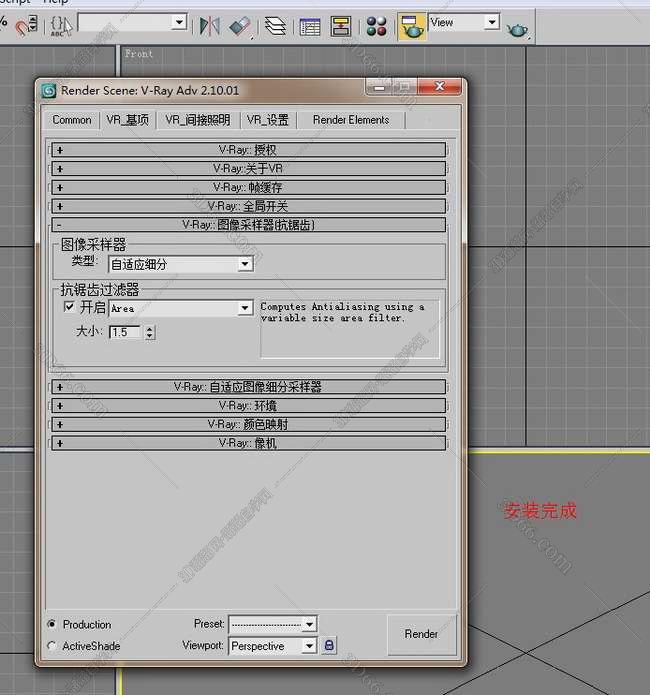Open the View render type dropdown
Viewport: 650px width, 695px height.
click(464, 22)
